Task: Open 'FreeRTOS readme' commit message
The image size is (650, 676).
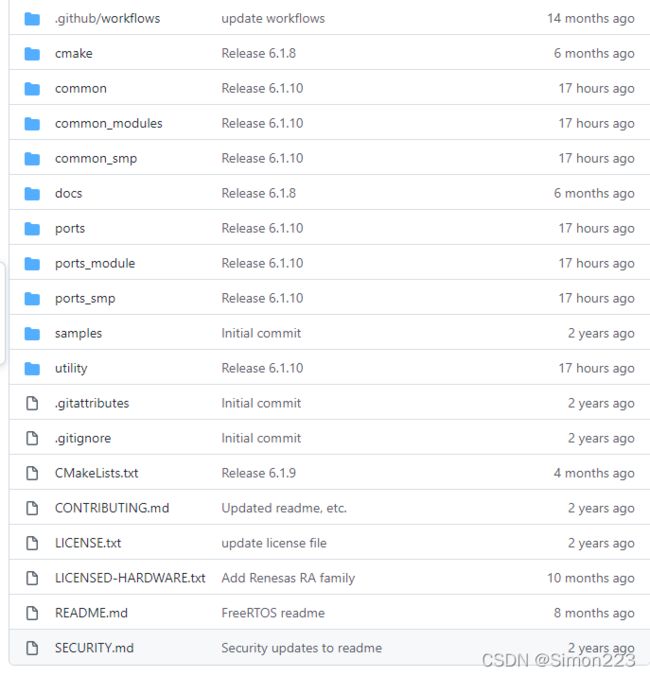Action: [x=273, y=613]
